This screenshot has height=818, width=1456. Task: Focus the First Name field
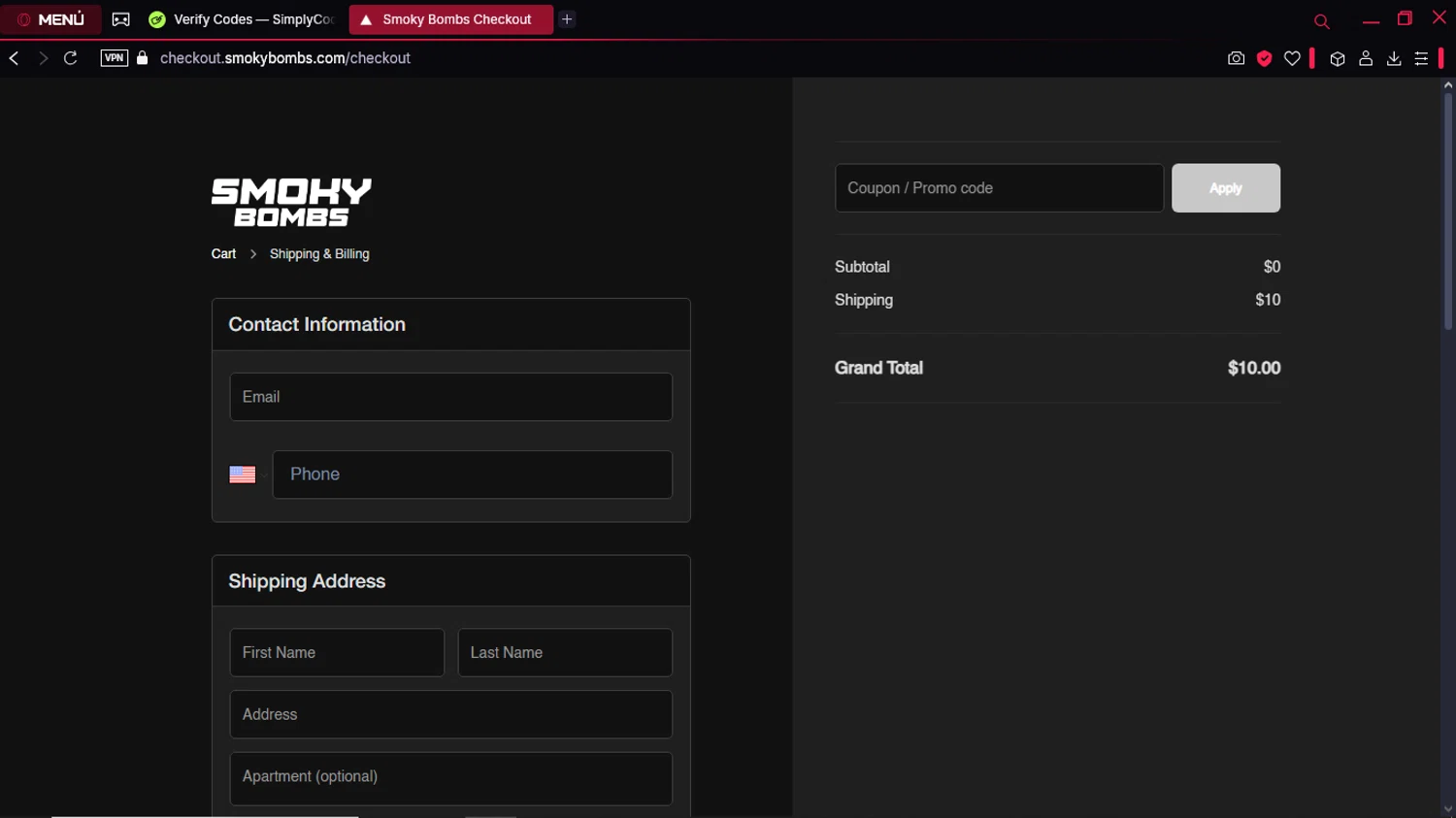pyautogui.click(x=337, y=653)
